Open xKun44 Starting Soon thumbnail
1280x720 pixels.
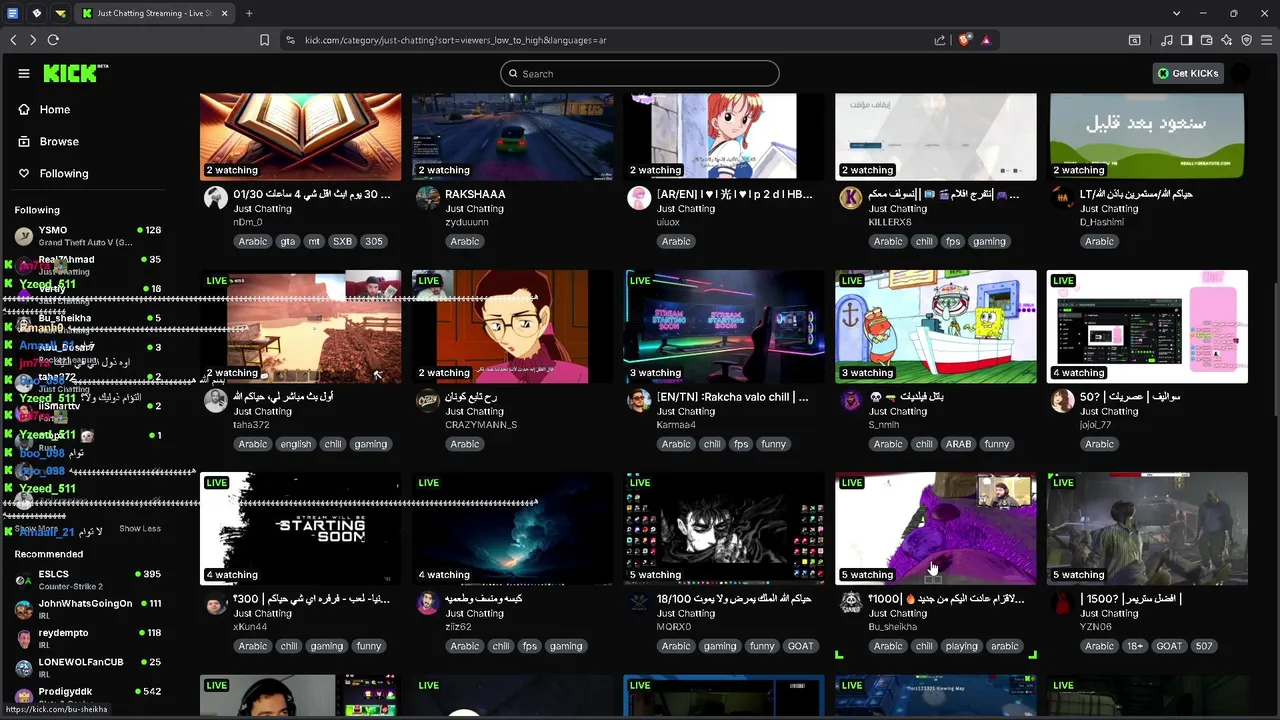pos(301,528)
